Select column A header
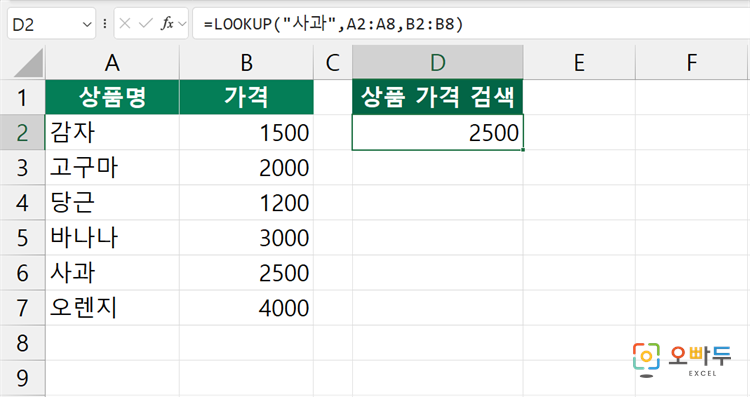This screenshot has height=397, width=750. click(x=112, y=63)
